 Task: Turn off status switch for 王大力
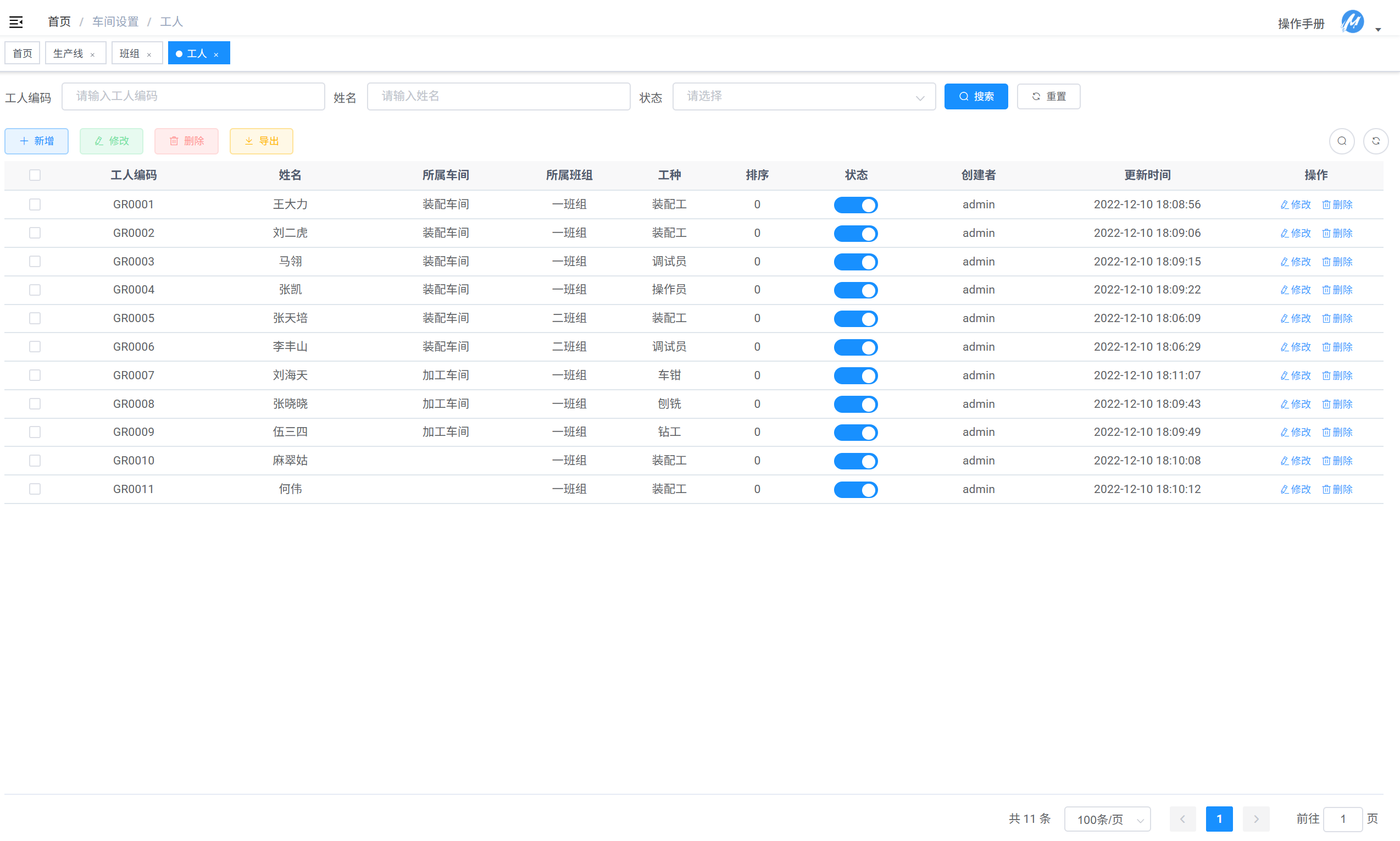tap(855, 204)
